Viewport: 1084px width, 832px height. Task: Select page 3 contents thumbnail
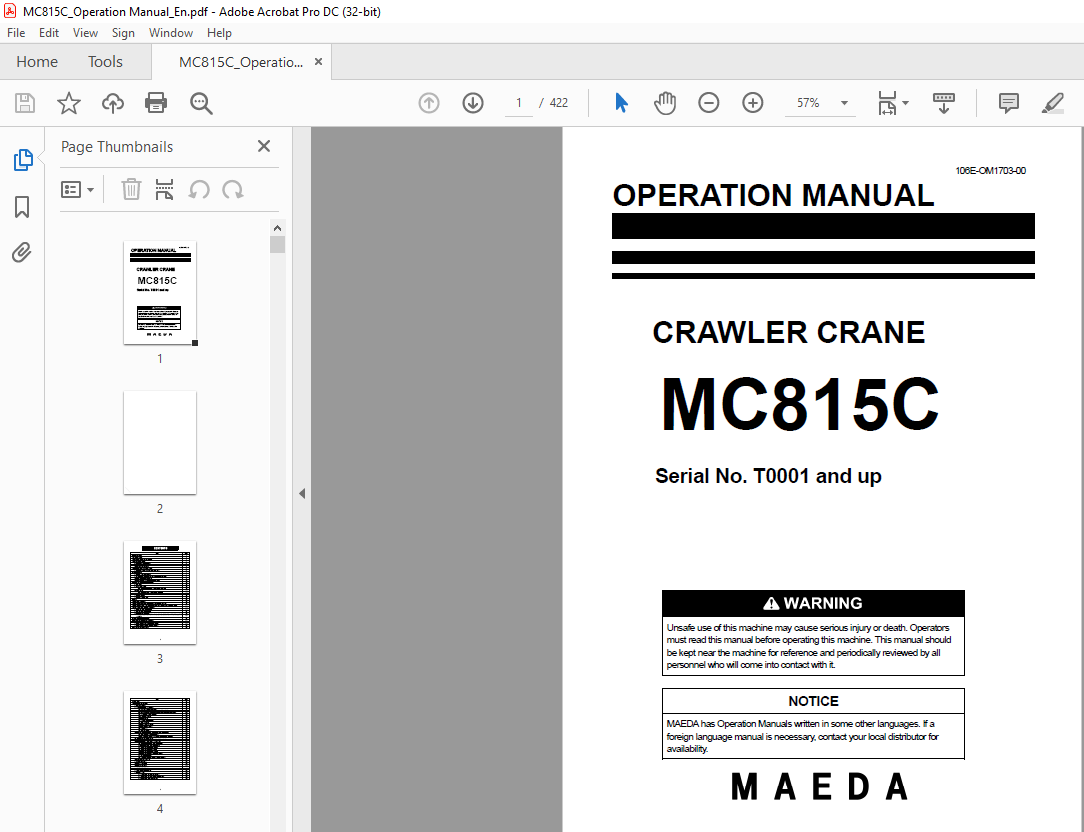click(x=160, y=593)
